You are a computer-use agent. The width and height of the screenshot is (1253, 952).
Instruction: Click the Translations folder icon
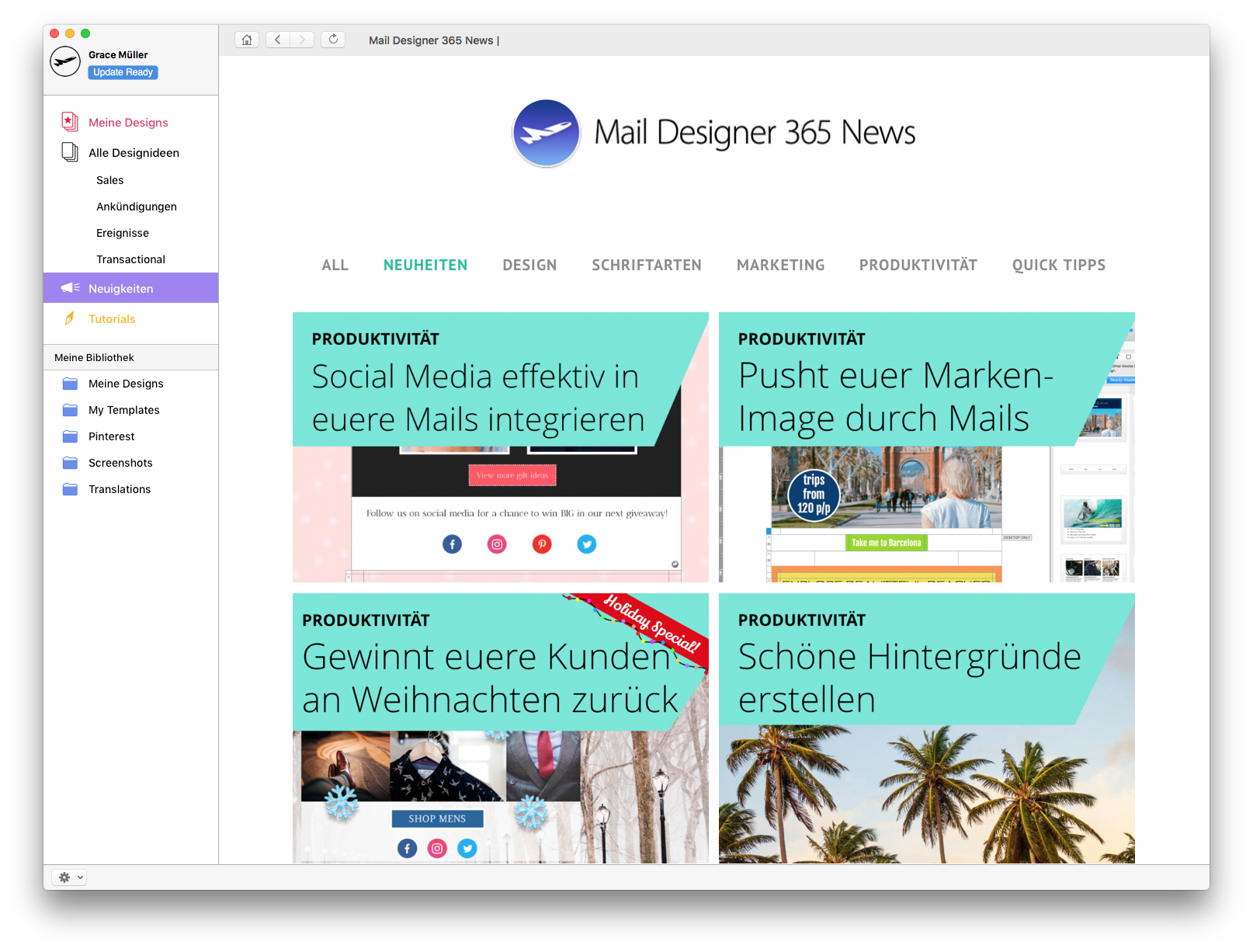(x=70, y=489)
